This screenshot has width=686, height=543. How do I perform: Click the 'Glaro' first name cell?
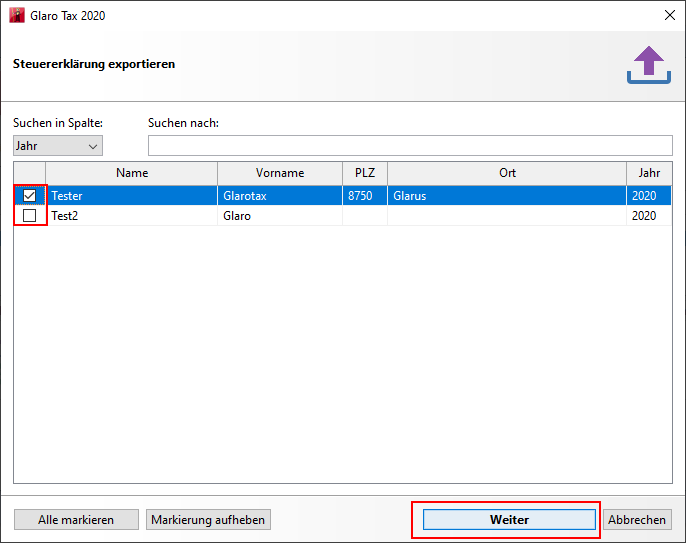coord(280,216)
